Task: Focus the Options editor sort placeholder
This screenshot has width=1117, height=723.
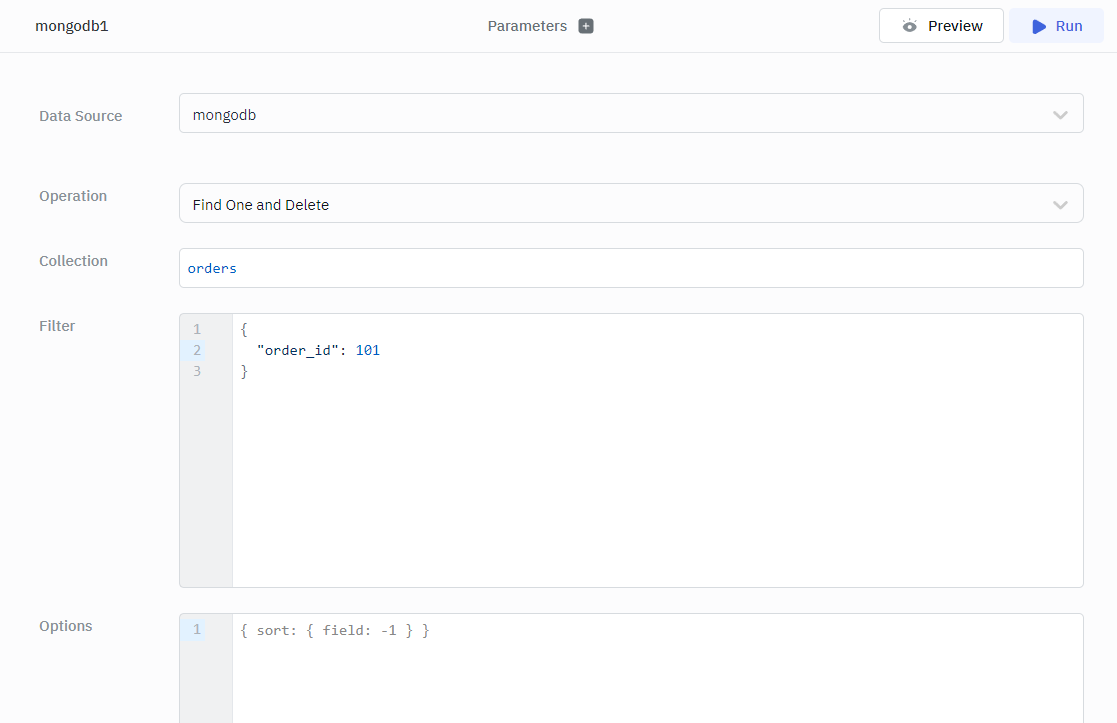Action: (335, 630)
